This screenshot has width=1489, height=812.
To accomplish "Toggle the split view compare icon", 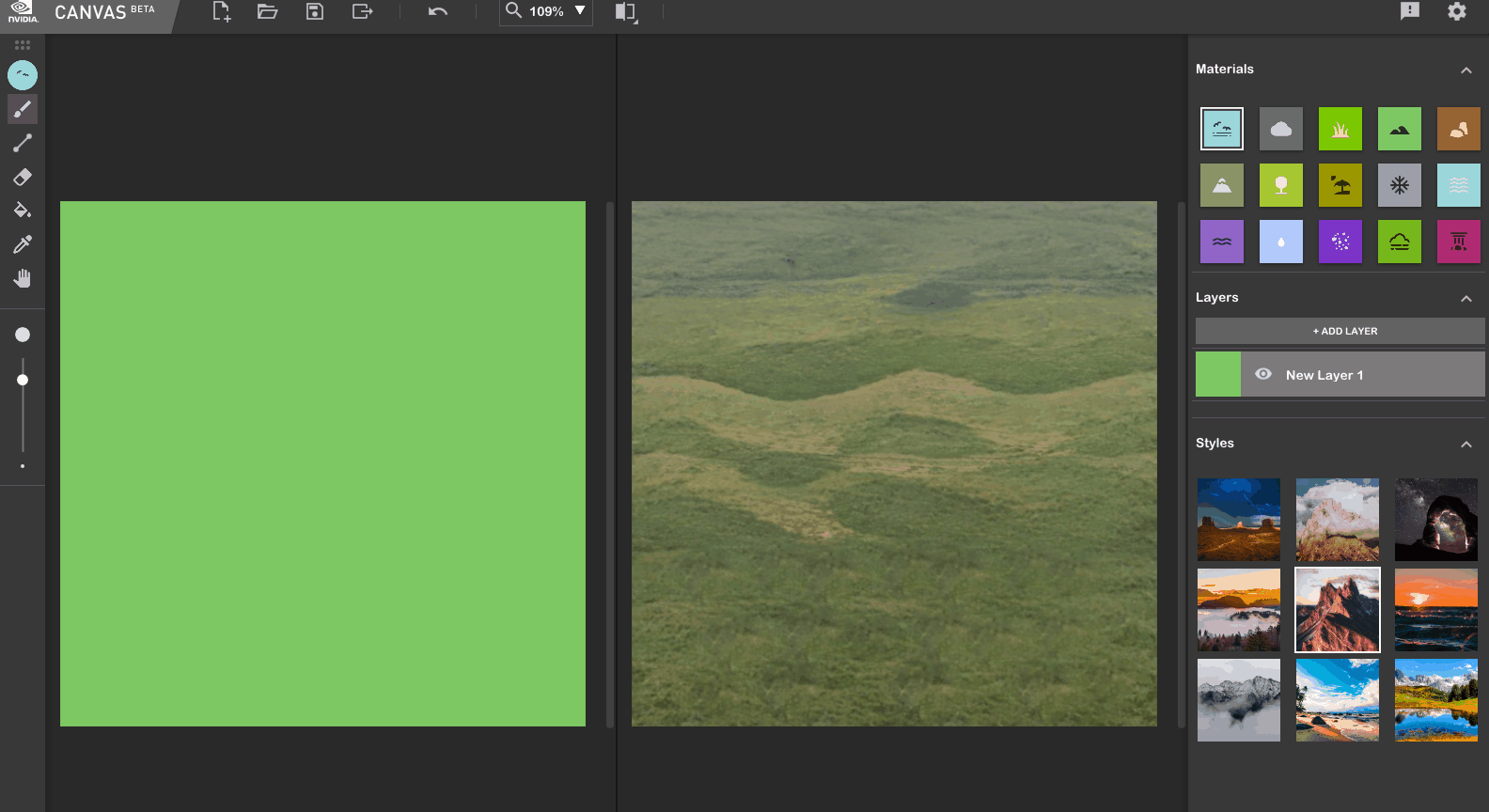I will 626,12.
